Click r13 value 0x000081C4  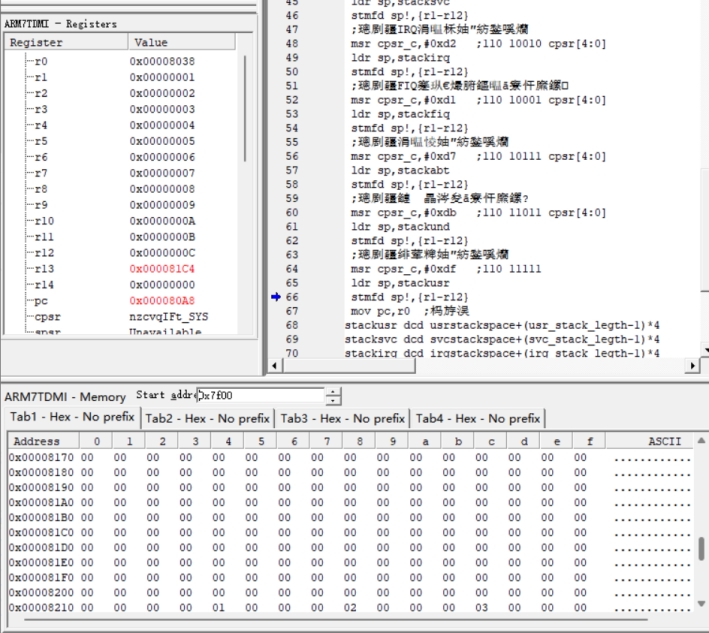click(162, 269)
